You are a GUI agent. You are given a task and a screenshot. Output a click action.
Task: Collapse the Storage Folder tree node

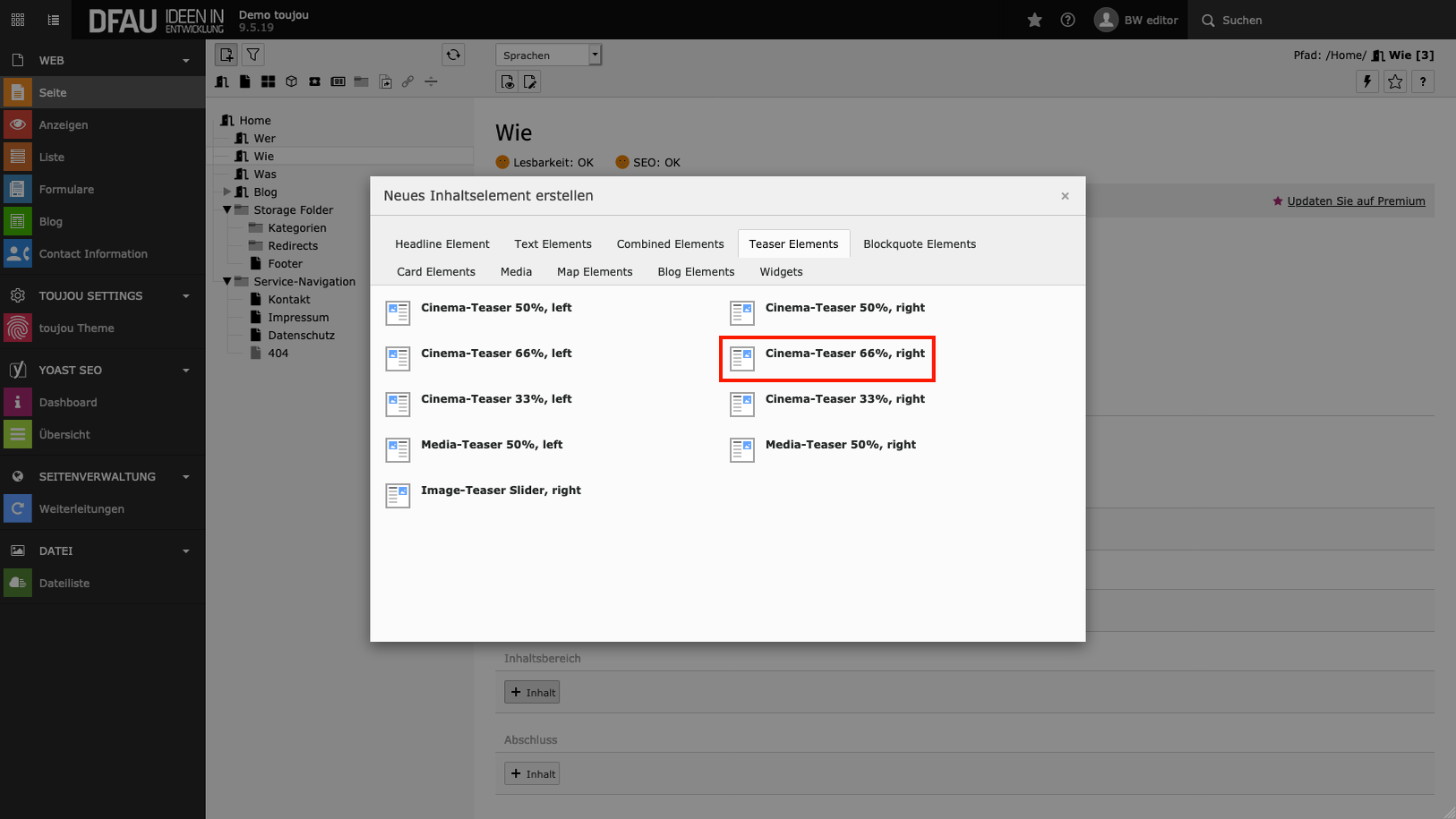coord(227,210)
